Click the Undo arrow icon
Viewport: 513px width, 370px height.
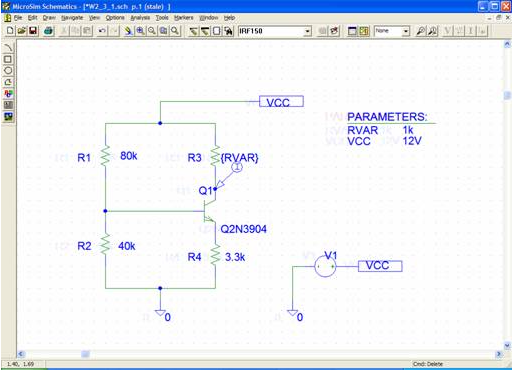tap(102, 31)
